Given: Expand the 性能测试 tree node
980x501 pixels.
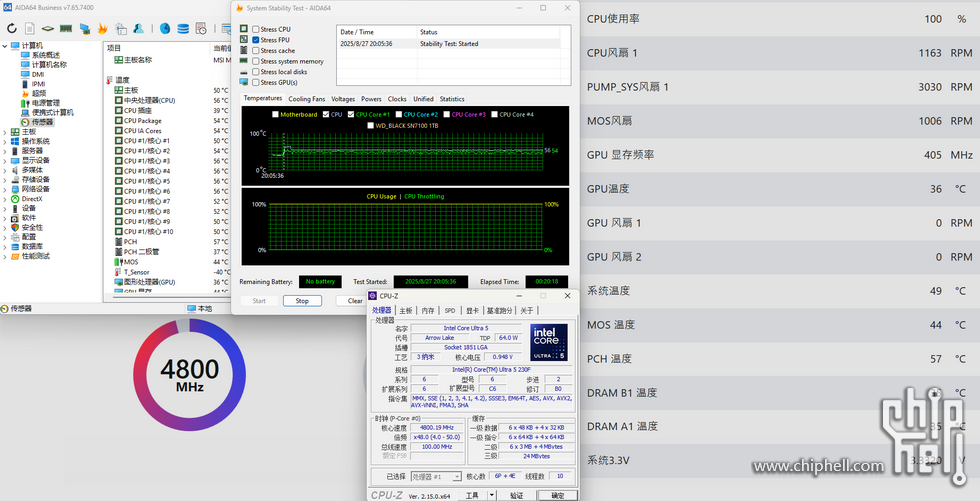Looking at the screenshot, I should [6, 256].
